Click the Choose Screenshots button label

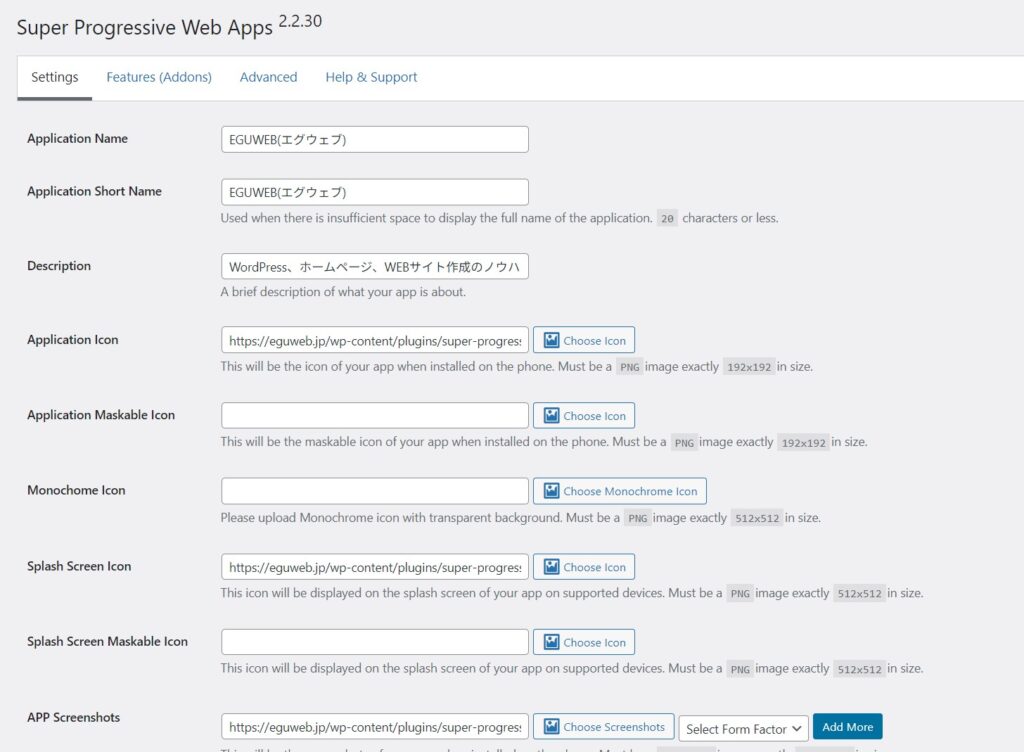613,727
